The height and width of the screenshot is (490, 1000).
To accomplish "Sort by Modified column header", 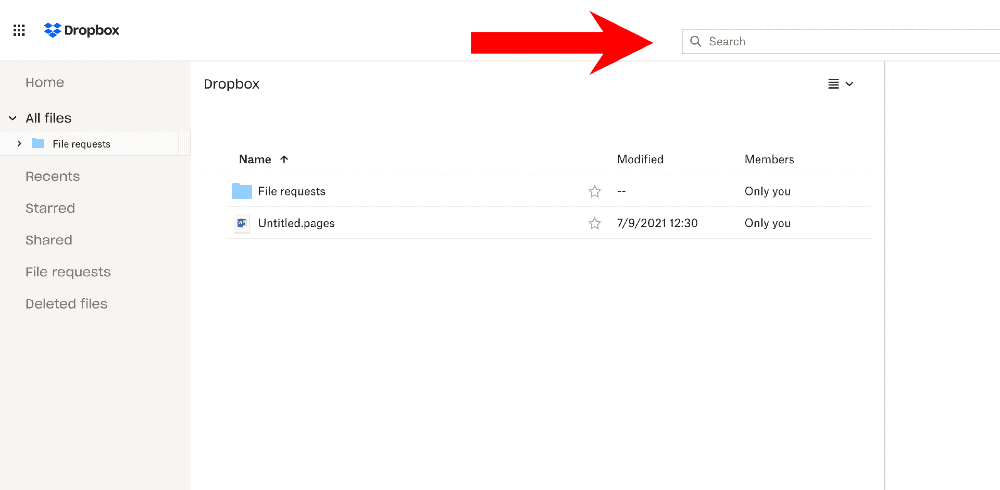I will [x=640, y=160].
